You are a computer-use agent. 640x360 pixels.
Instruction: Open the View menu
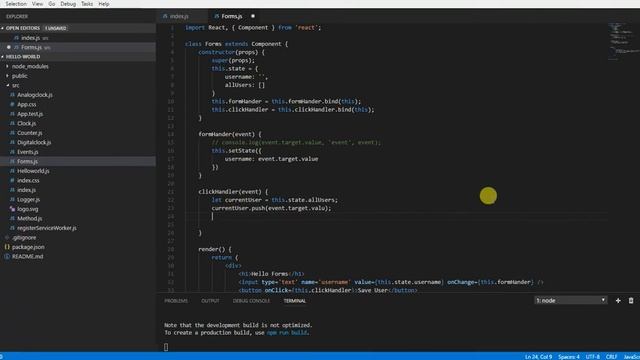[x=38, y=4]
